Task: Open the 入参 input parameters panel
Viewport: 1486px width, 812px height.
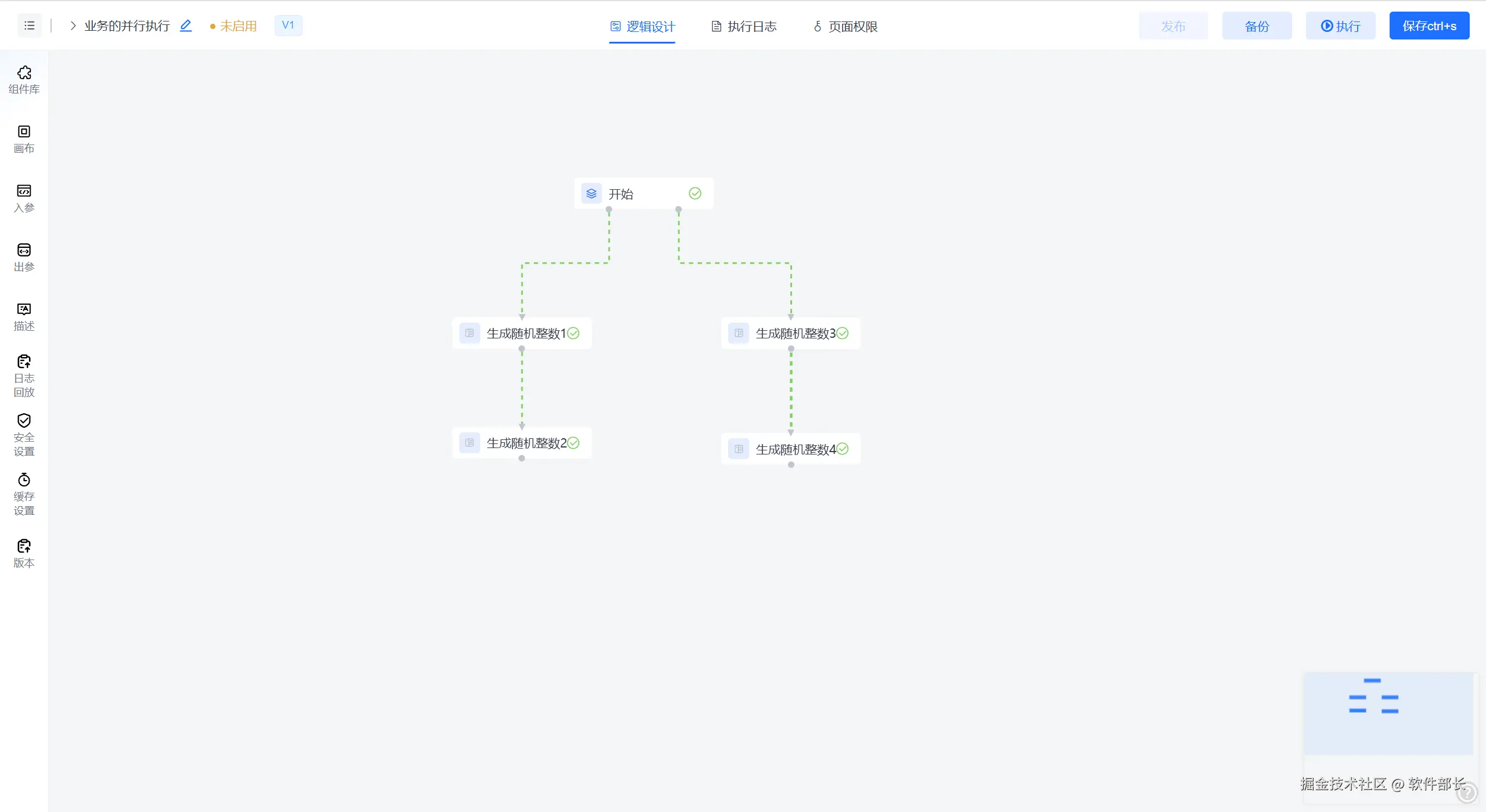Action: [x=24, y=198]
